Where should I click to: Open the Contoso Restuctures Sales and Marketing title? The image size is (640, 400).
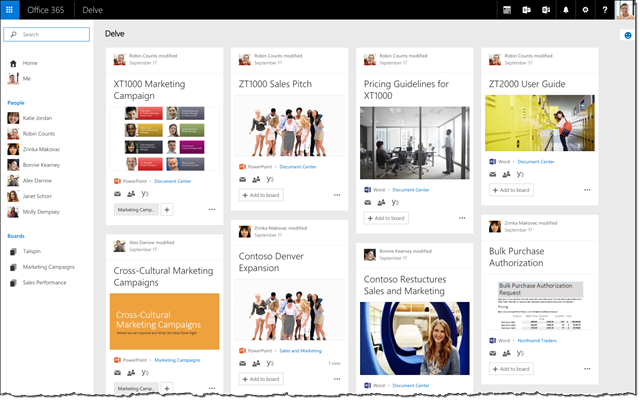coord(404,285)
